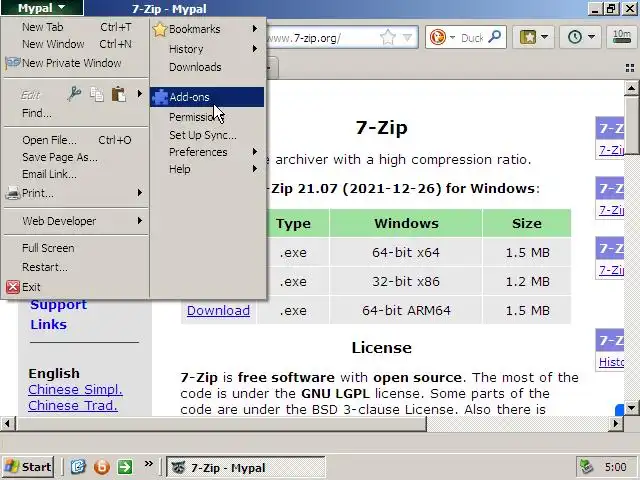Screen dimensions: 640x480
Task: Click the printer icon next to Print
Action: point(13,193)
